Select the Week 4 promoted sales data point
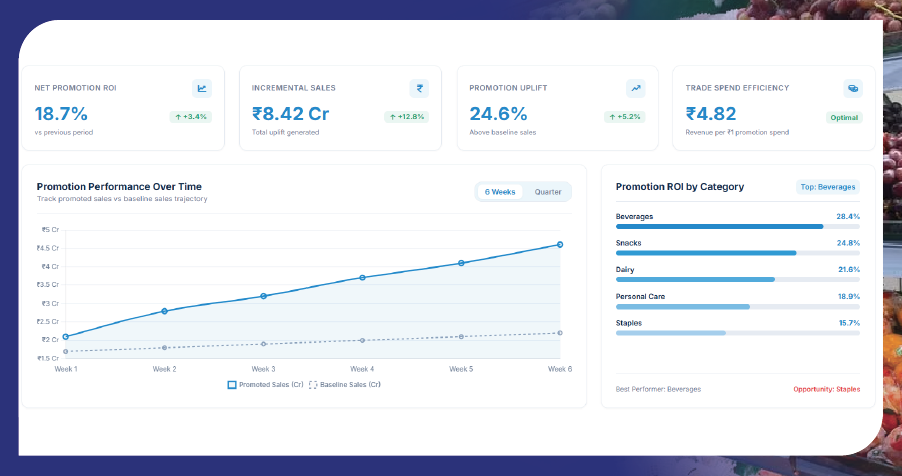This screenshot has height=476, width=902. [x=362, y=277]
